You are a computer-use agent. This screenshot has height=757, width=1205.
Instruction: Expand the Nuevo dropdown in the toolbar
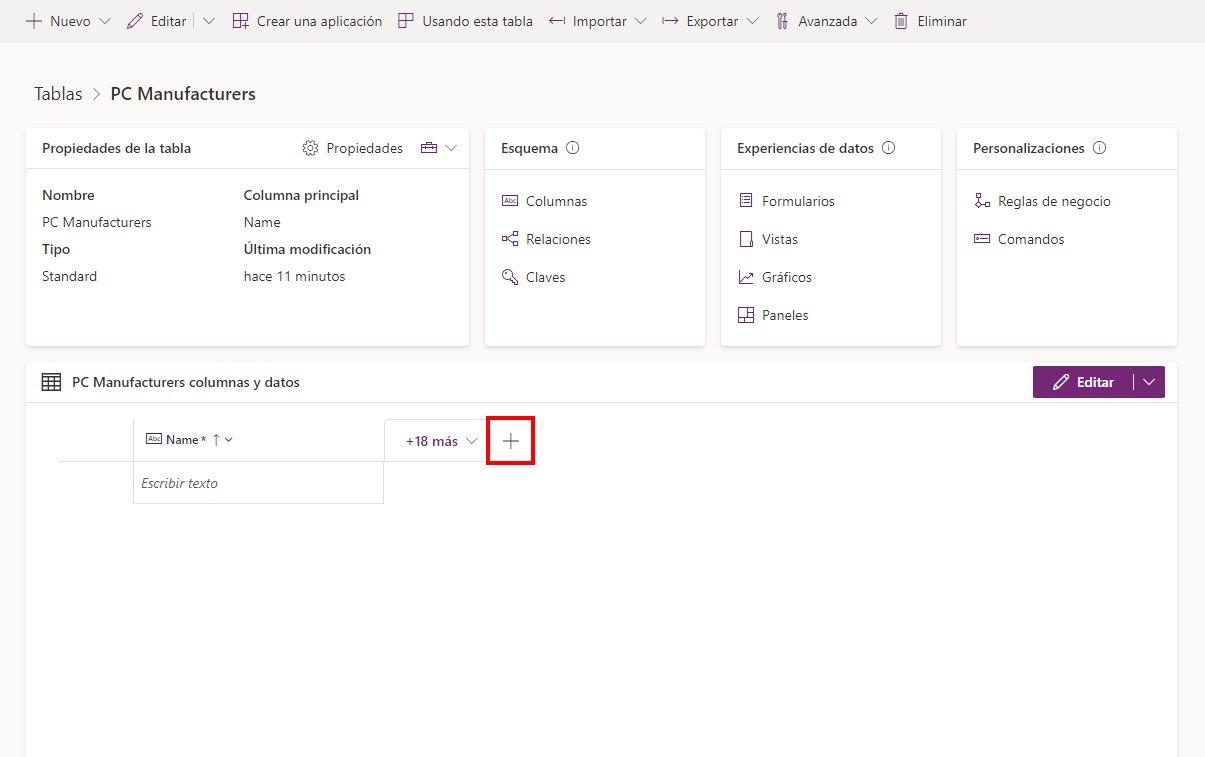[x=105, y=20]
